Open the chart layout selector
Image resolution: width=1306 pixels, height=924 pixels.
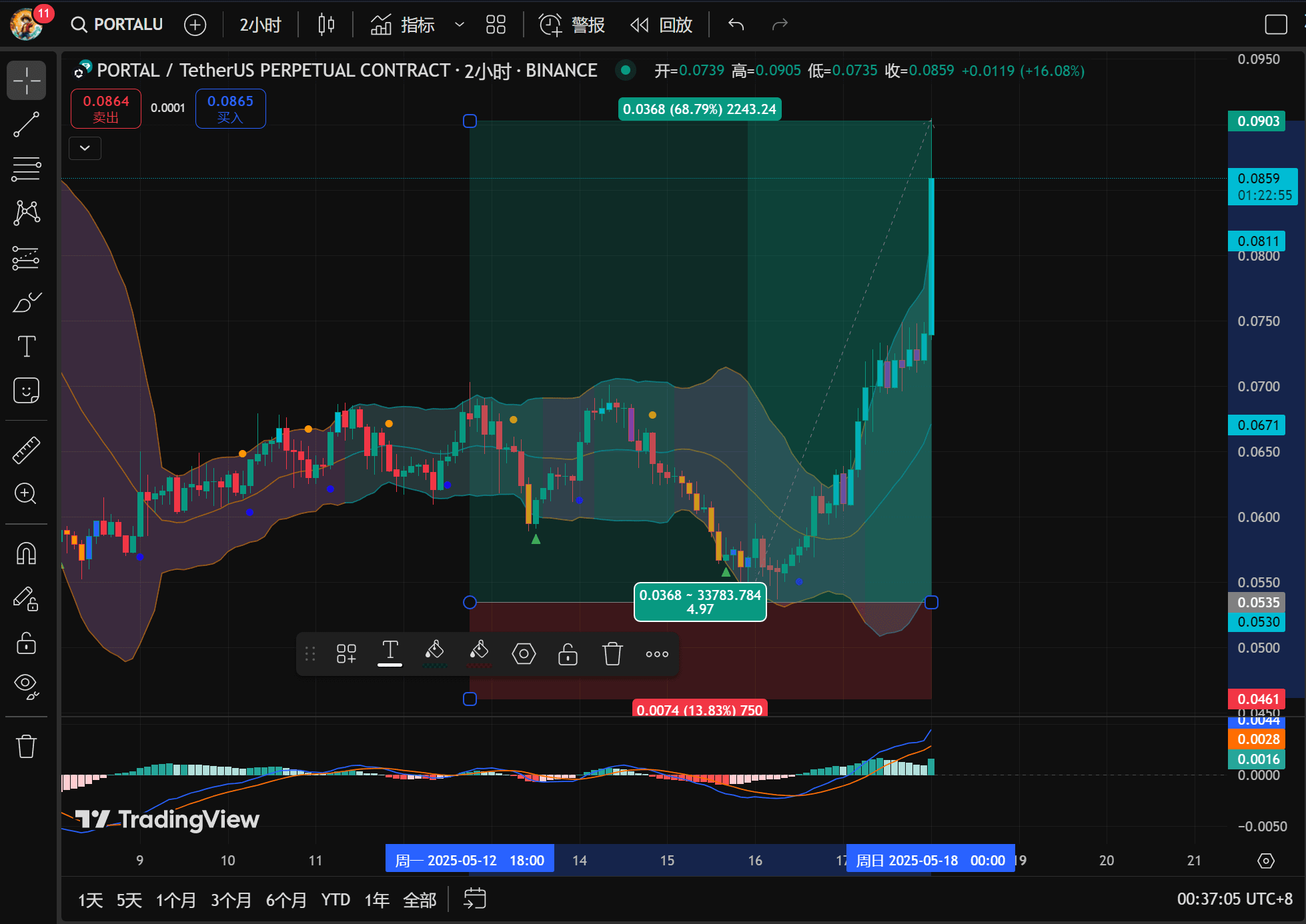point(1276,25)
